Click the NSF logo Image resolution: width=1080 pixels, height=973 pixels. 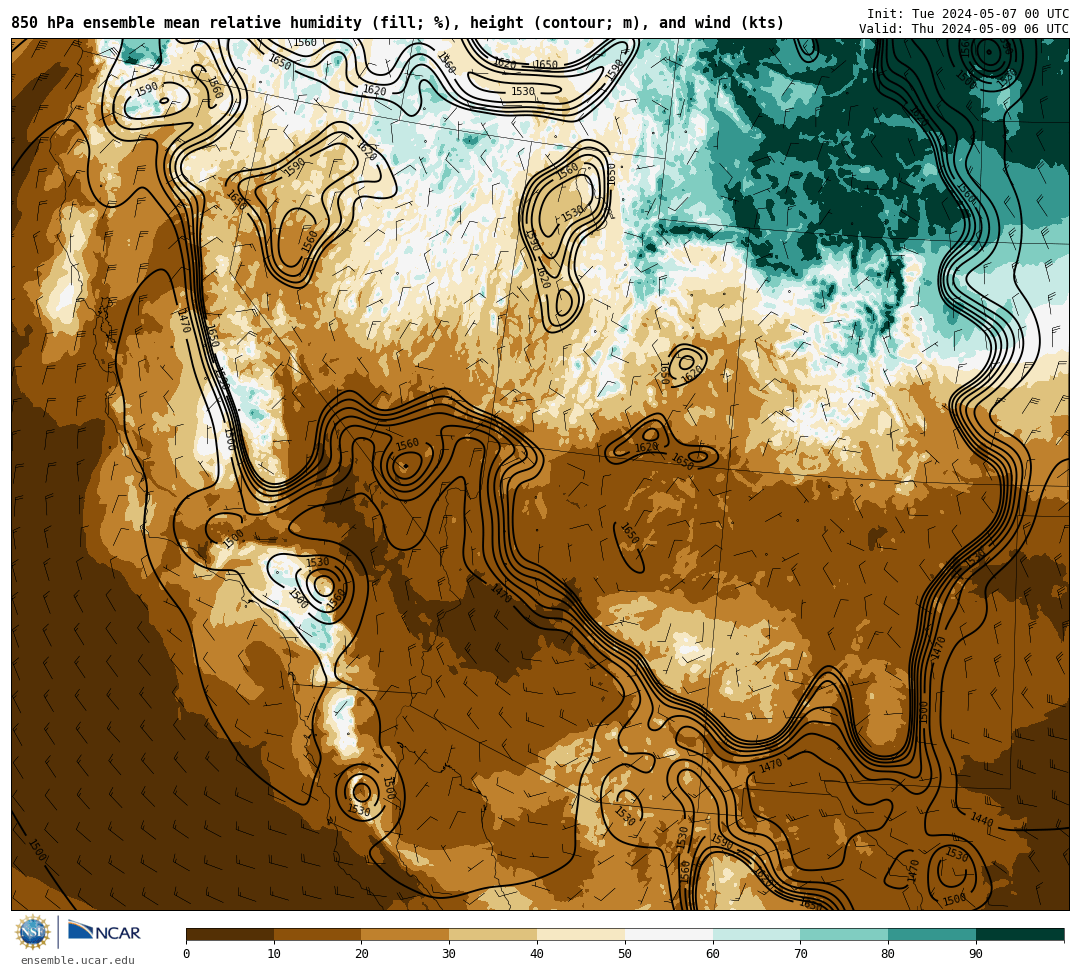[x=33, y=932]
